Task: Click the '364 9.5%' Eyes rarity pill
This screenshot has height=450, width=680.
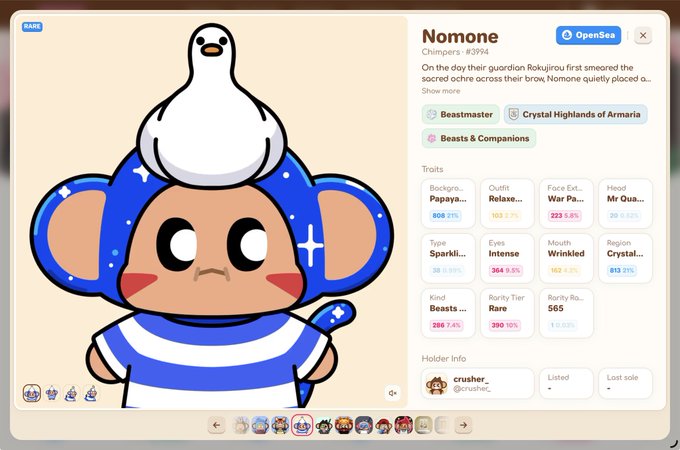Action: point(505,270)
